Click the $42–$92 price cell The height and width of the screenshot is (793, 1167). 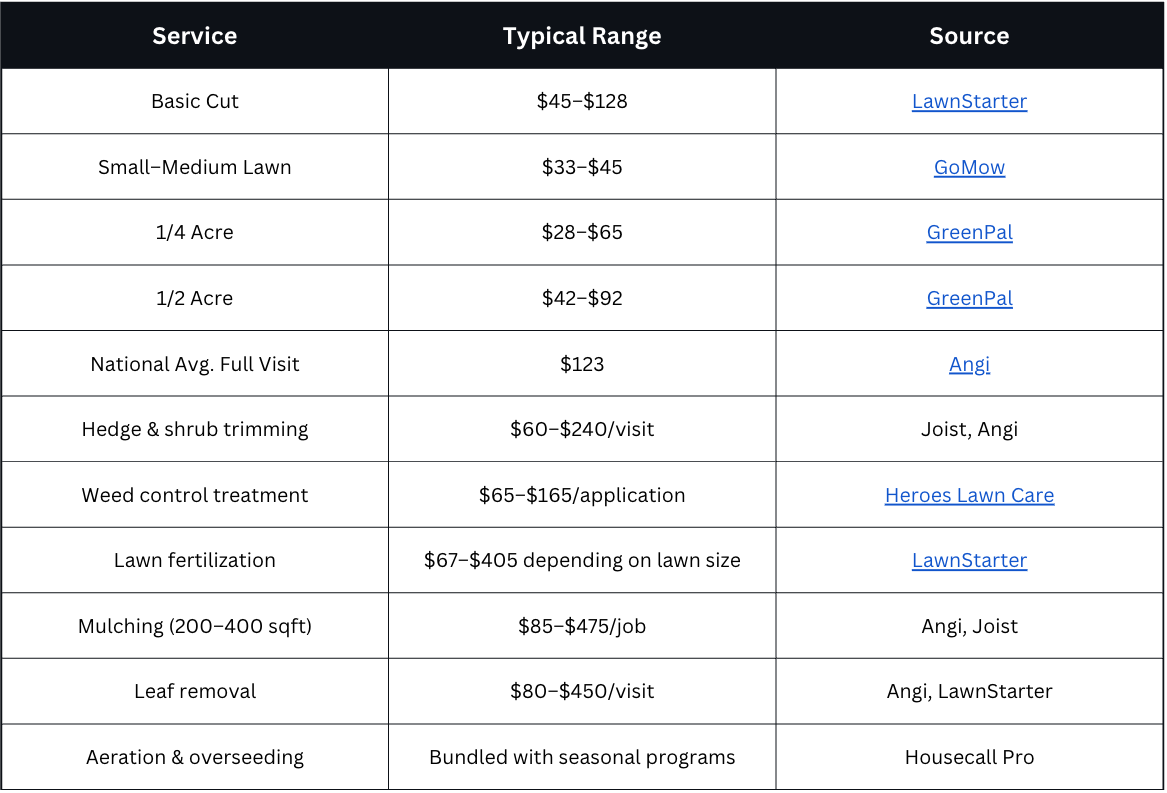click(x=582, y=298)
